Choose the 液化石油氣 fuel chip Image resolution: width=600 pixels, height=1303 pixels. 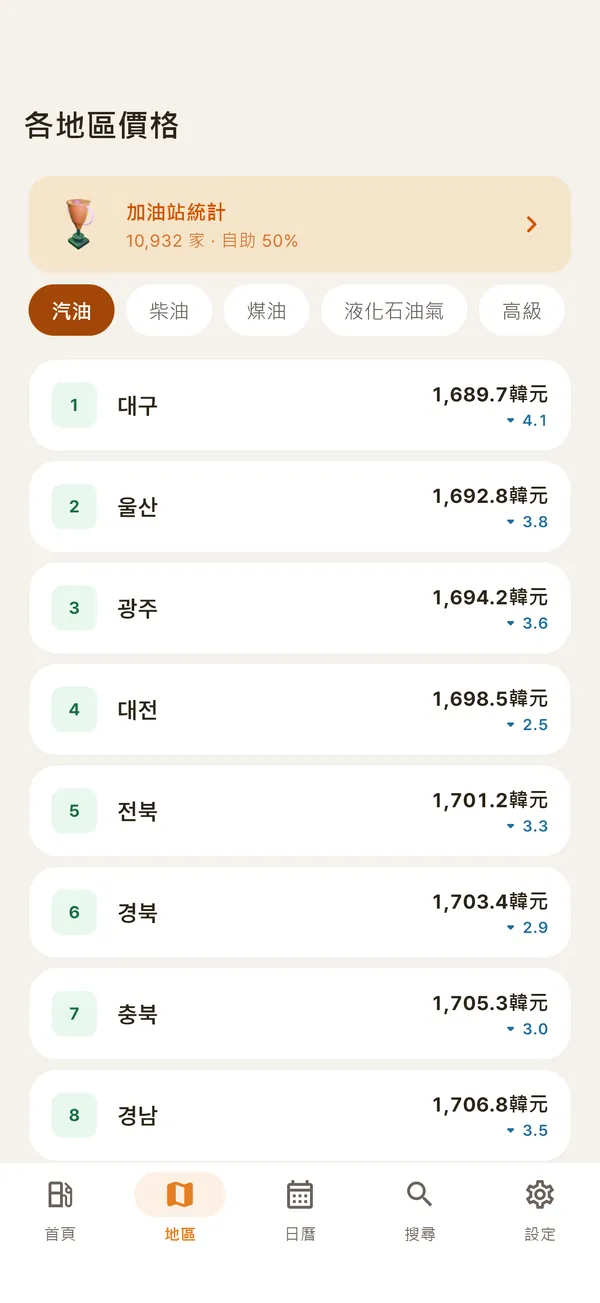coord(394,311)
